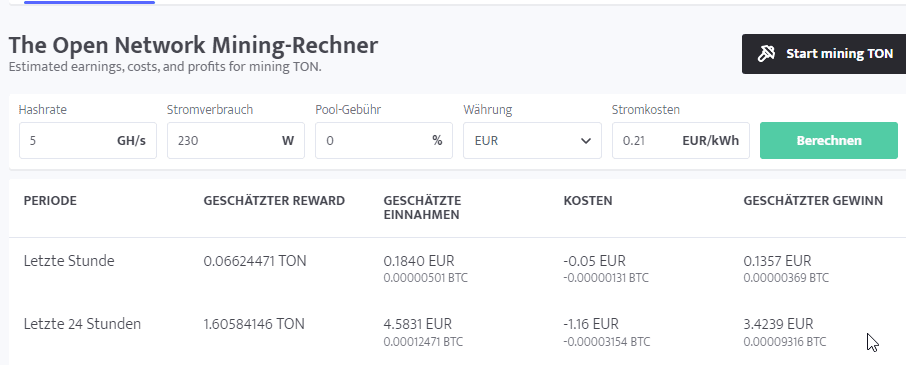906x365 pixels.
Task: Click the GESCHÄTZTER GEWINN column header
Action: 813,201
